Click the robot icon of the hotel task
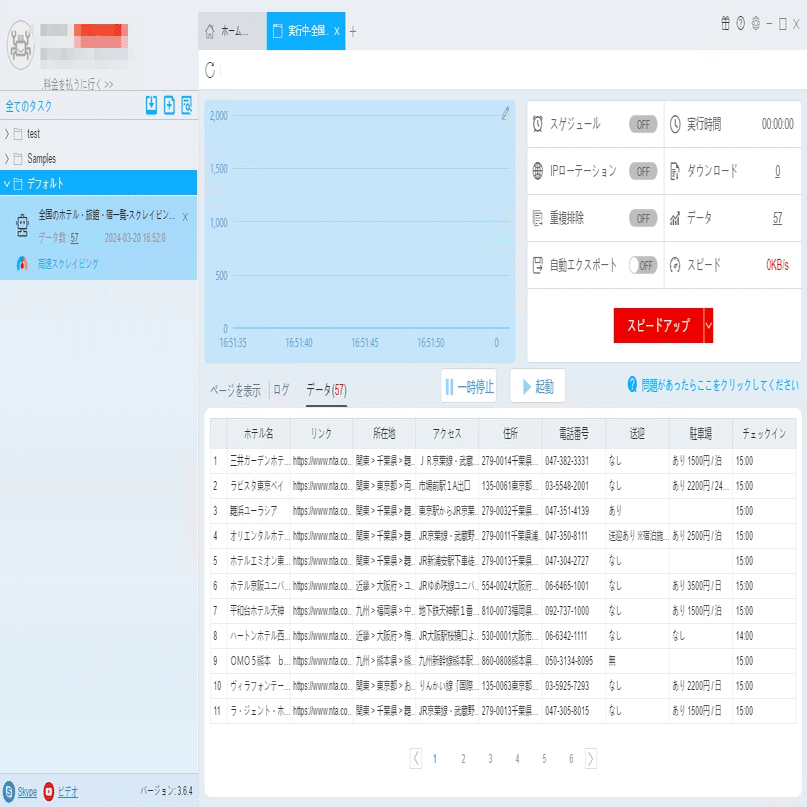 pos(22,225)
